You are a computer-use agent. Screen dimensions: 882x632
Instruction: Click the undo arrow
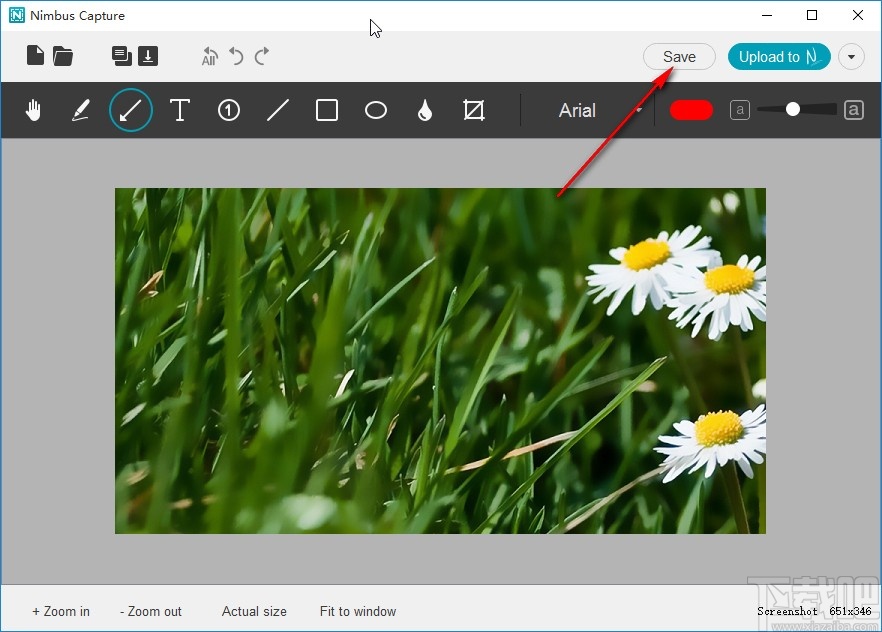pyautogui.click(x=237, y=56)
